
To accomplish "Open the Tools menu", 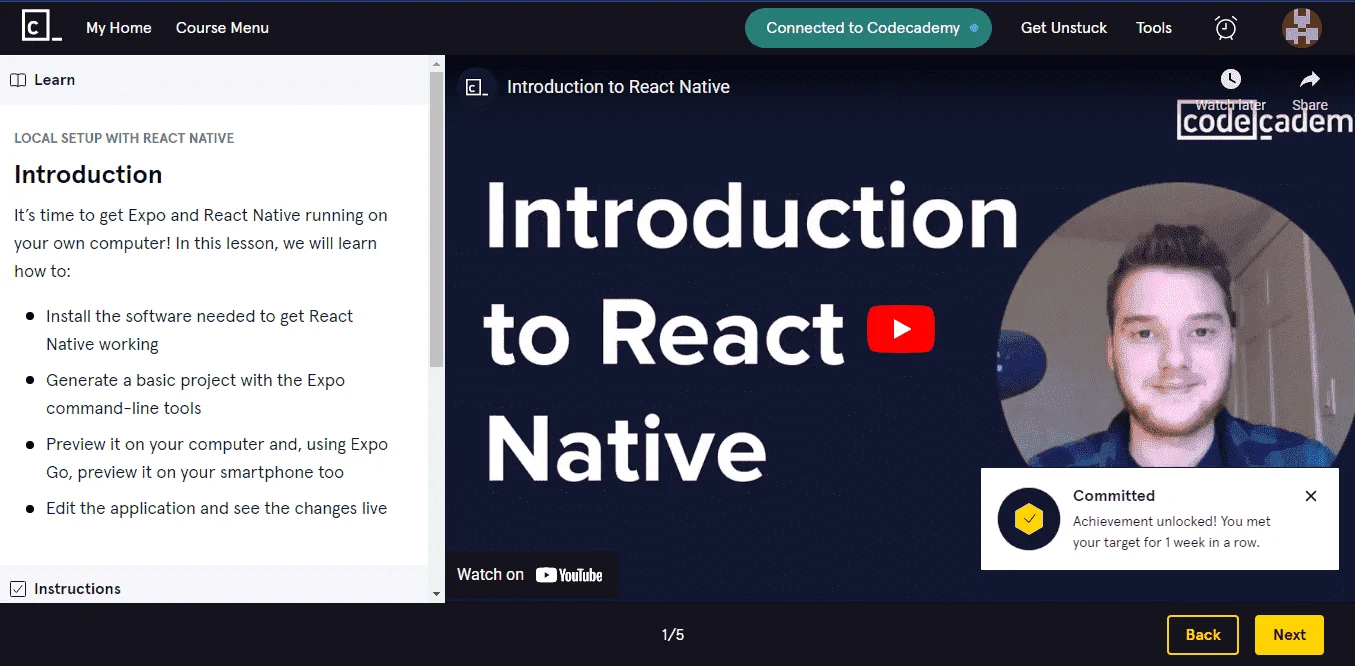I will point(1153,28).
